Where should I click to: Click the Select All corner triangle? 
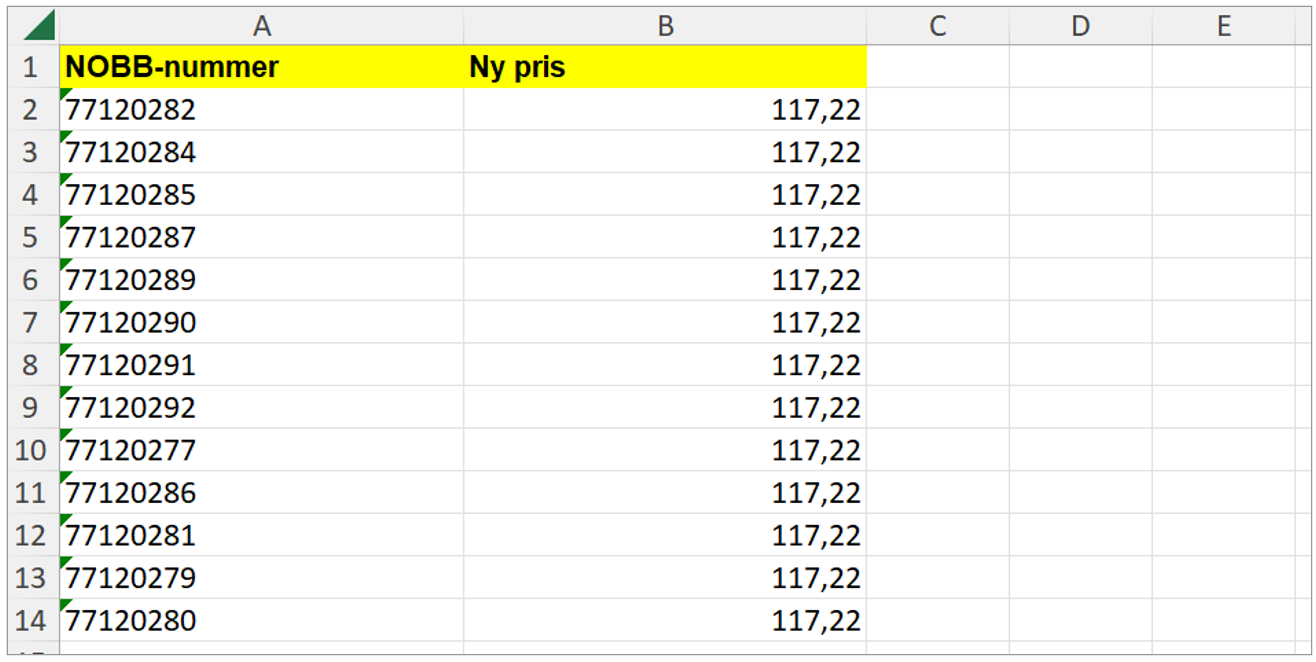tap(38, 26)
